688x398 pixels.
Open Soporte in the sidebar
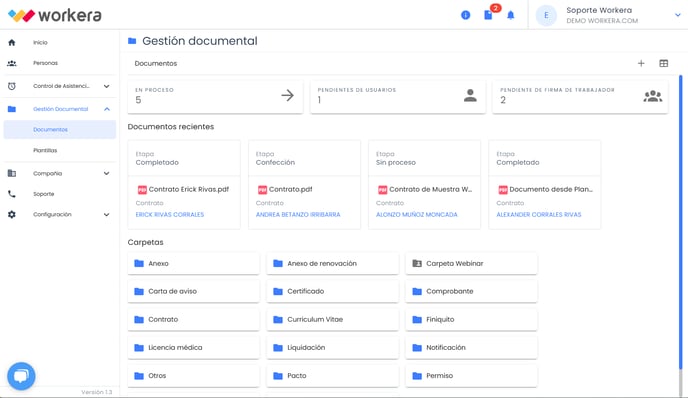pos(43,194)
